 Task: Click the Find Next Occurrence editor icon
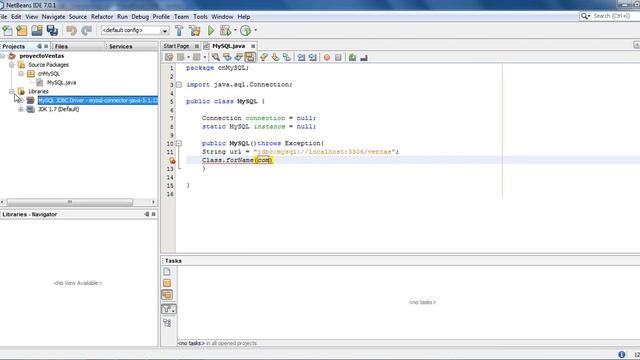(x=238, y=58)
